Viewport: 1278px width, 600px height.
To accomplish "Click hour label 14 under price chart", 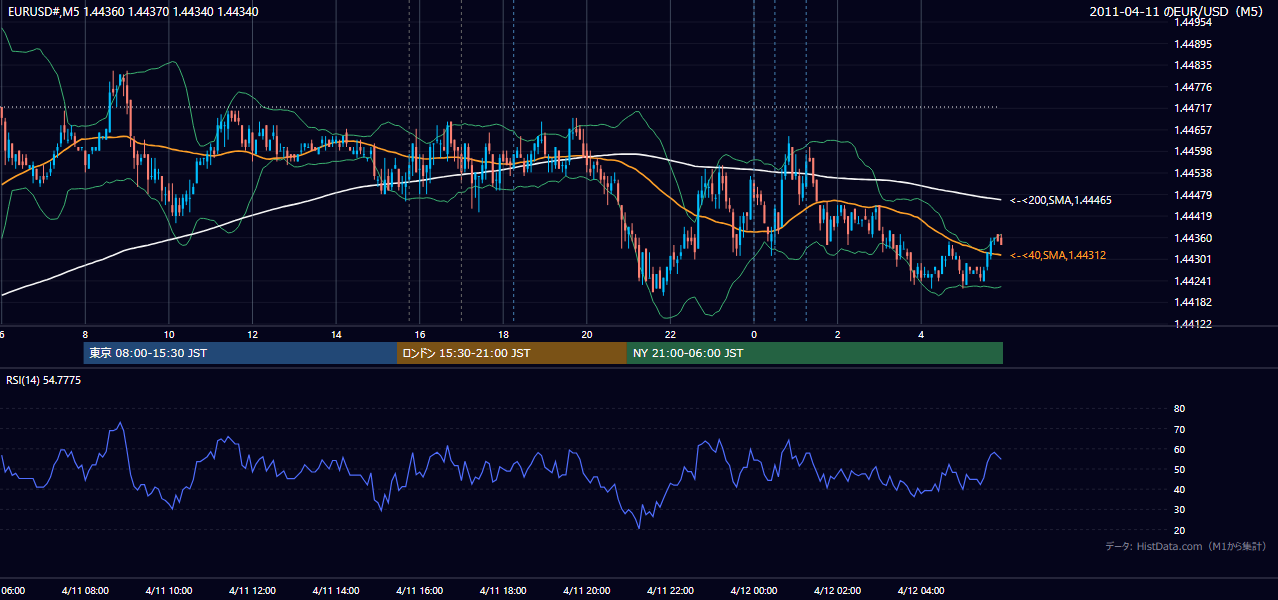I will (x=336, y=334).
